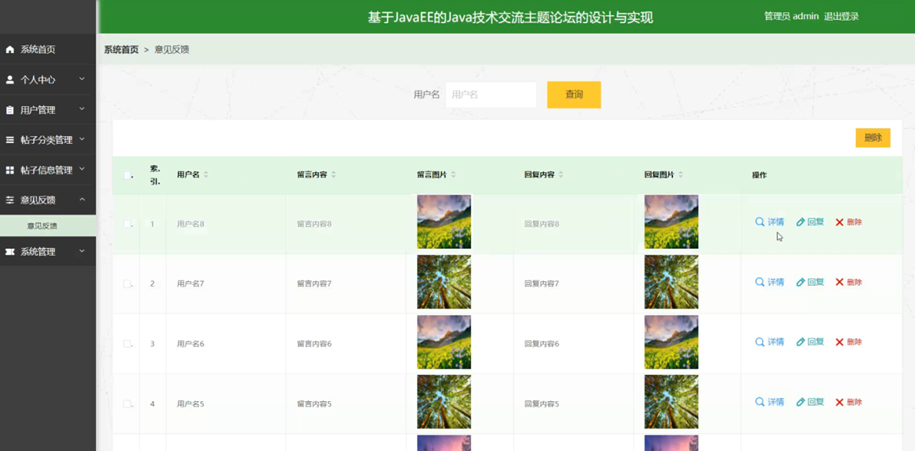The image size is (915, 451).
Task: Click the 用户名 search input field
Action: point(491,95)
